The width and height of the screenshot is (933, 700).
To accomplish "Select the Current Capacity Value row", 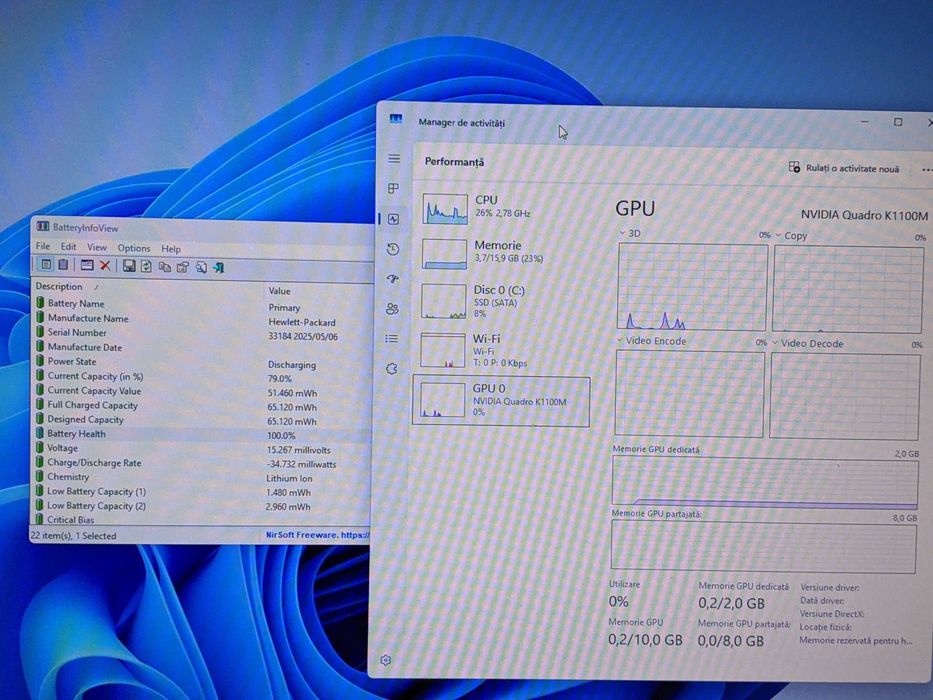I will click(x=202, y=391).
